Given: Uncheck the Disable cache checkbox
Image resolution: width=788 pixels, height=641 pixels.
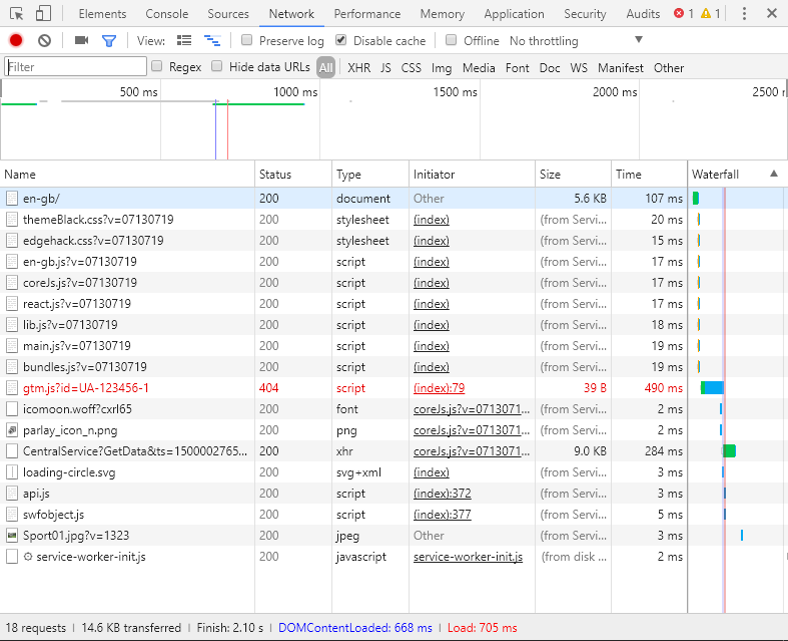Looking at the screenshot, I should coord(341,41).
